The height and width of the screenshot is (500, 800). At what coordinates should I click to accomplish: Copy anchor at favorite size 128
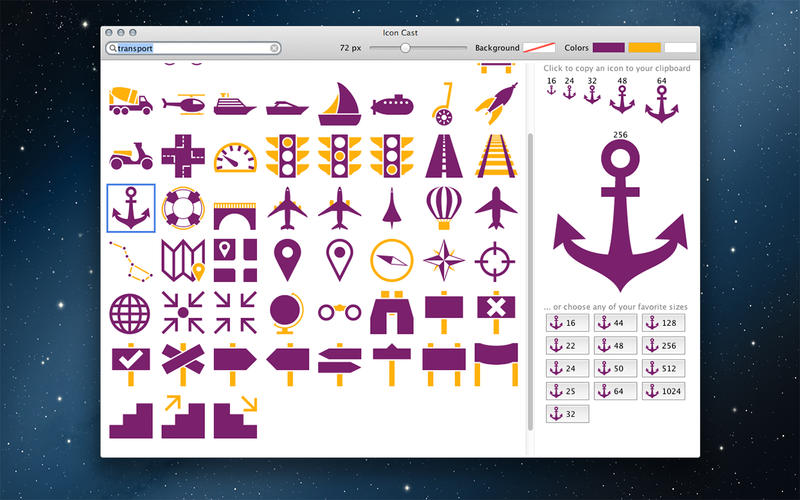pos(663,323)
